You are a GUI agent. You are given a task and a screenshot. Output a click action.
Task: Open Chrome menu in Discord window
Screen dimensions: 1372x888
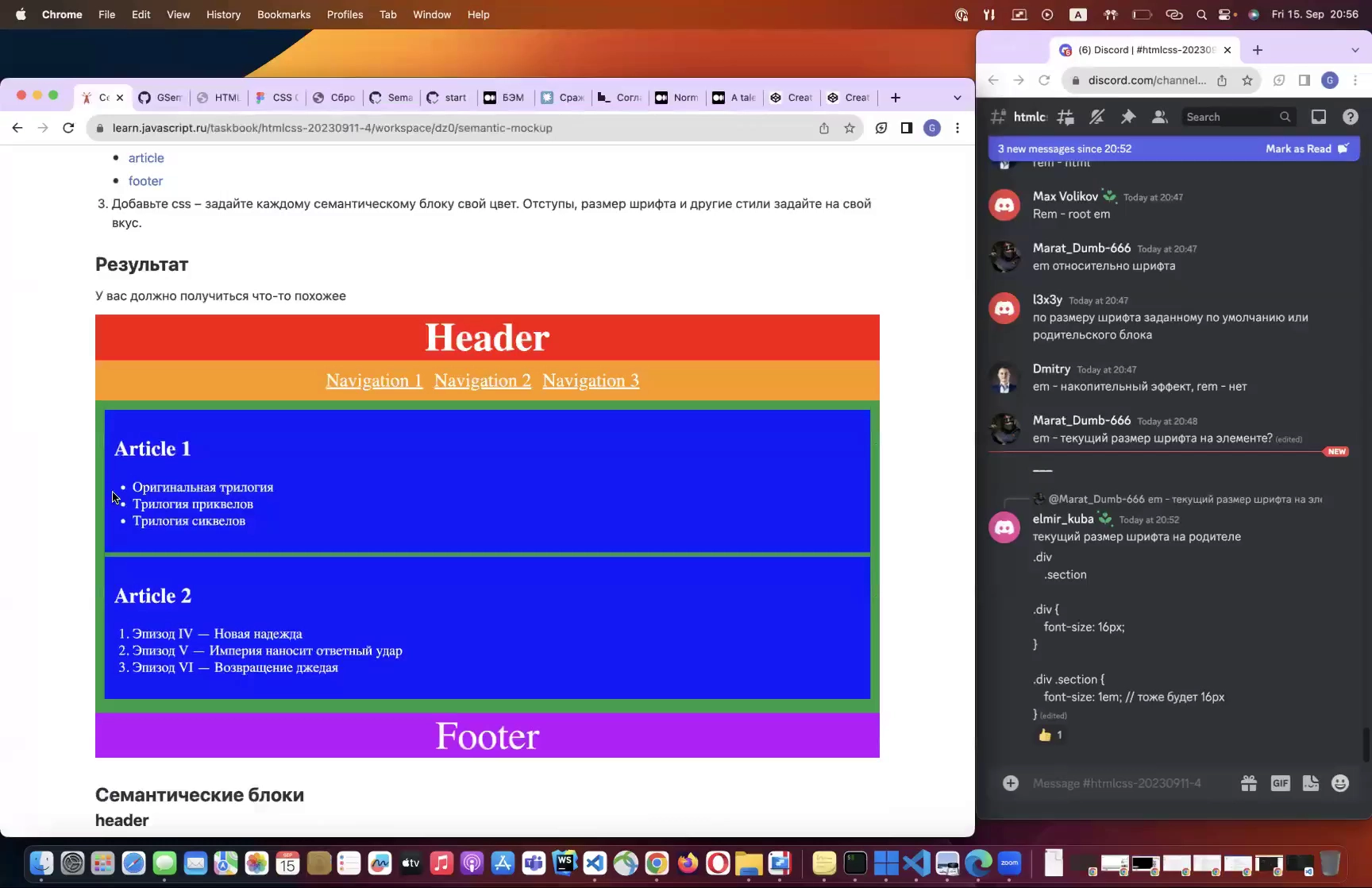pyautogui.click(x=1355, y=80)
